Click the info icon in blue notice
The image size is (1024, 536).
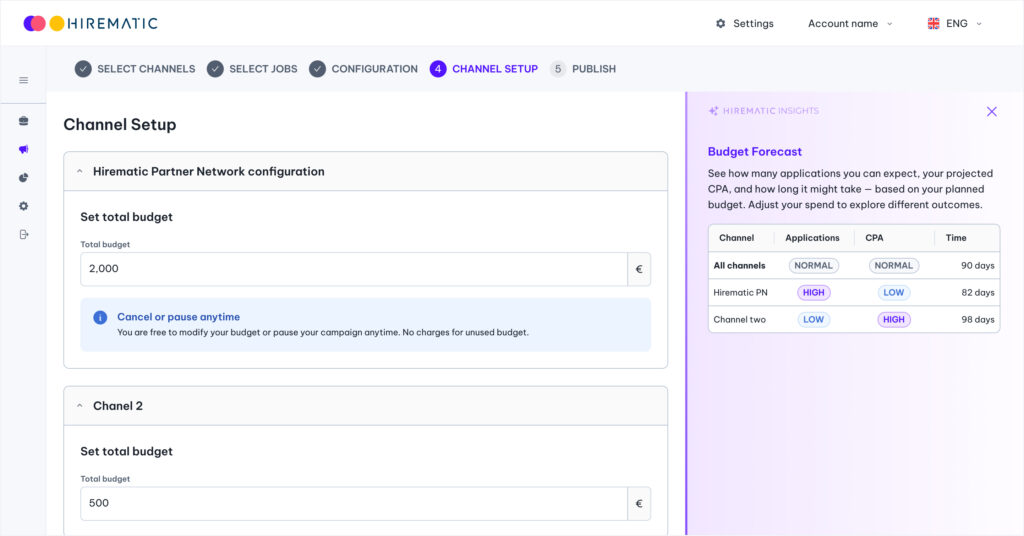[100, 317]
